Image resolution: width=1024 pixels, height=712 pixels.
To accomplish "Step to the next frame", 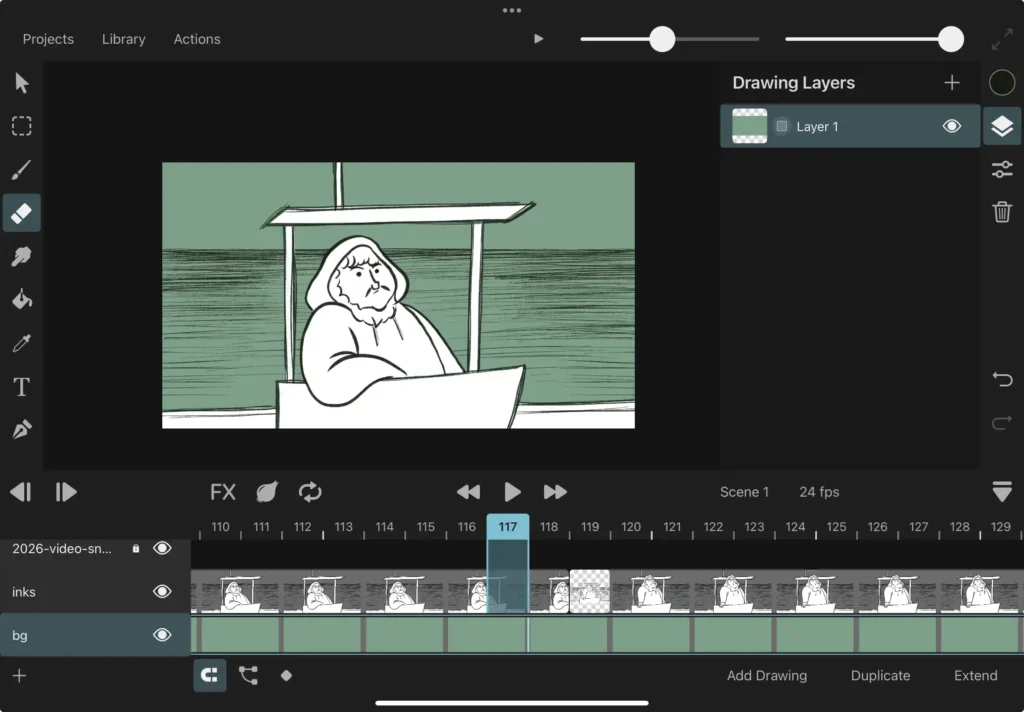I will pyautogui.click(x=66, y=492).
